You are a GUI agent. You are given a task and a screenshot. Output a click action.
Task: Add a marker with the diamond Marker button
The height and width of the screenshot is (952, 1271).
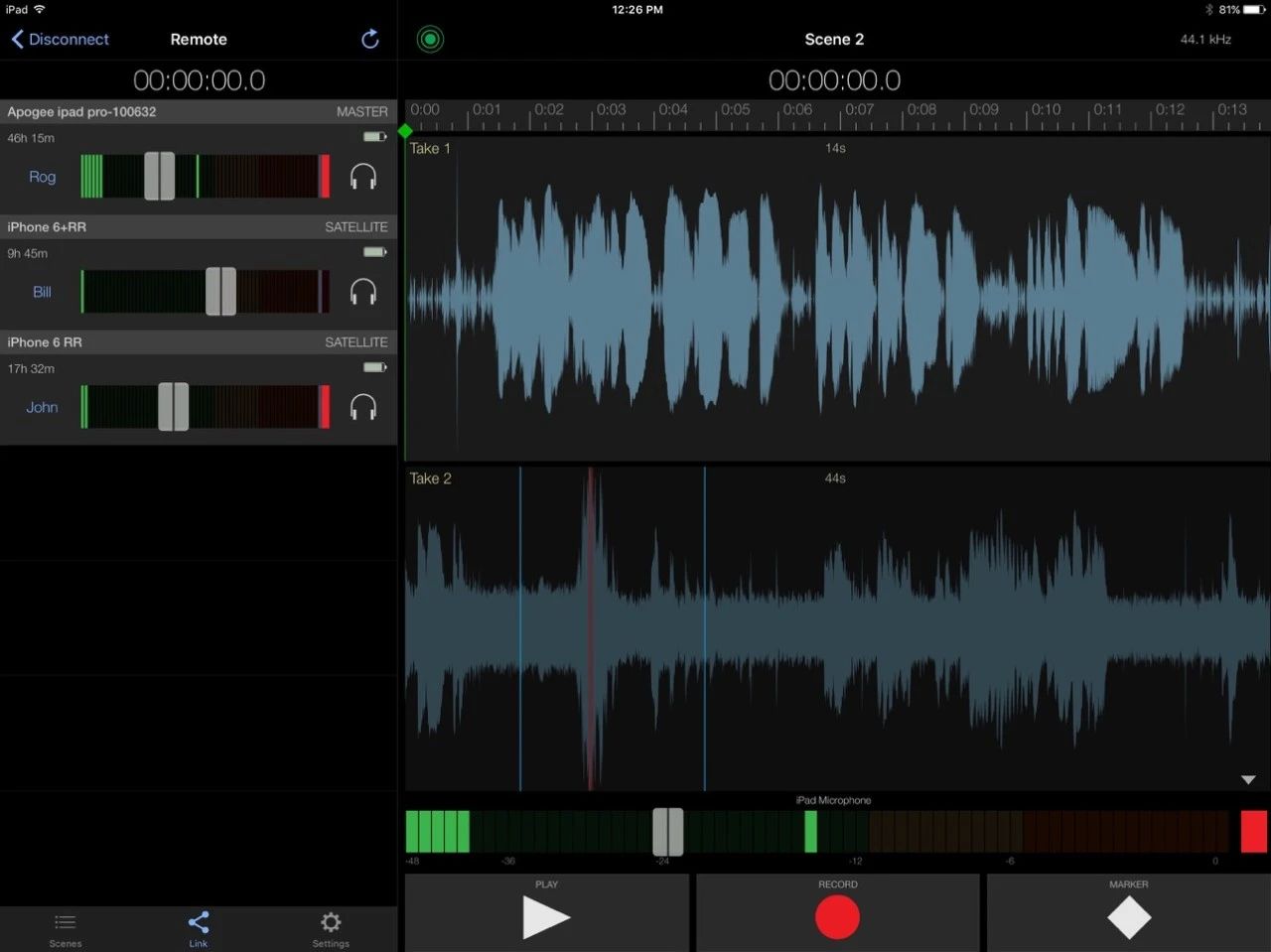point(1128,916)
